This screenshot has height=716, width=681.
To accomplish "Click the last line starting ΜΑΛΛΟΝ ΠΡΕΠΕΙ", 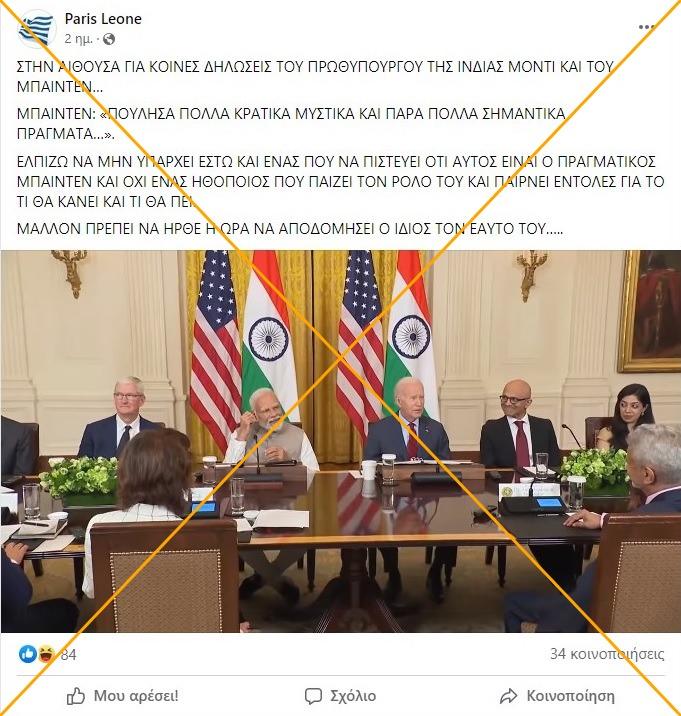I will point(290,228).
